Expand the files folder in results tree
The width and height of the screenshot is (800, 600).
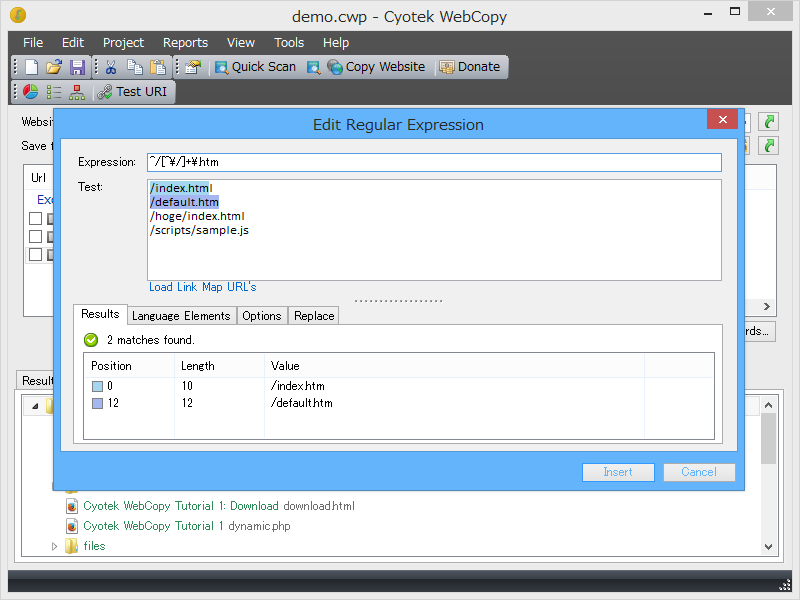point(54,546)
